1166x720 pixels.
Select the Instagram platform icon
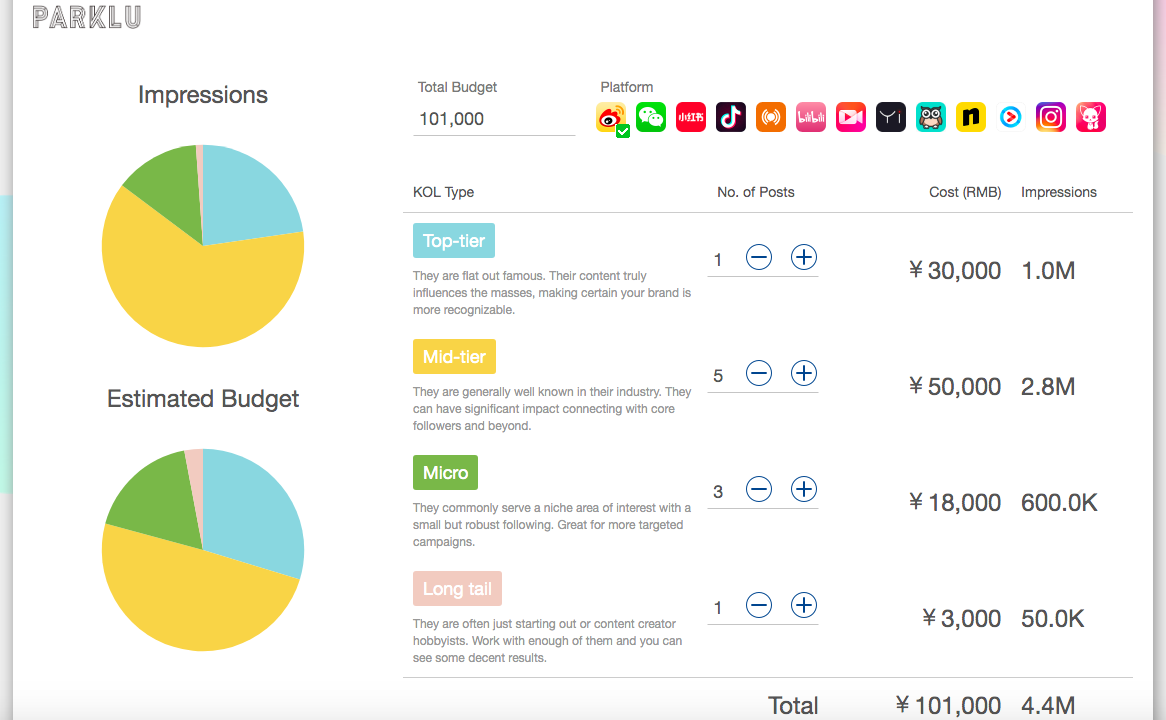tap(1051, 117)
